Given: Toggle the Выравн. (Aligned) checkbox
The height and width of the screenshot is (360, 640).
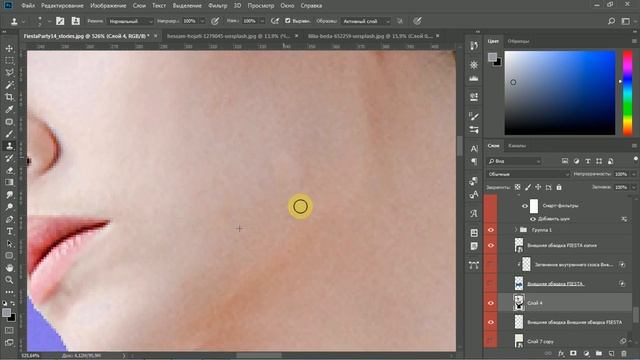Looking at the screenshot, I should click(x=287, y=21).
